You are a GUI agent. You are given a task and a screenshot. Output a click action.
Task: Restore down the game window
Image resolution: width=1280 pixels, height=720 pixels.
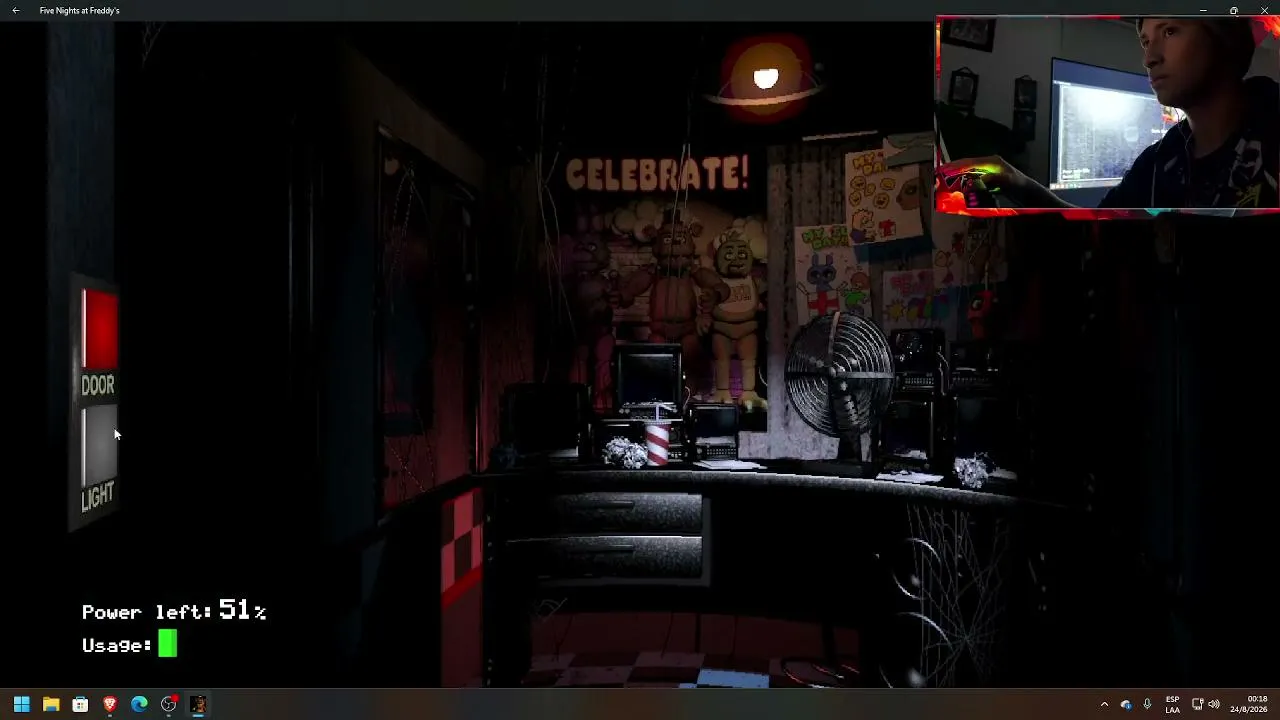click(1234, 10)
